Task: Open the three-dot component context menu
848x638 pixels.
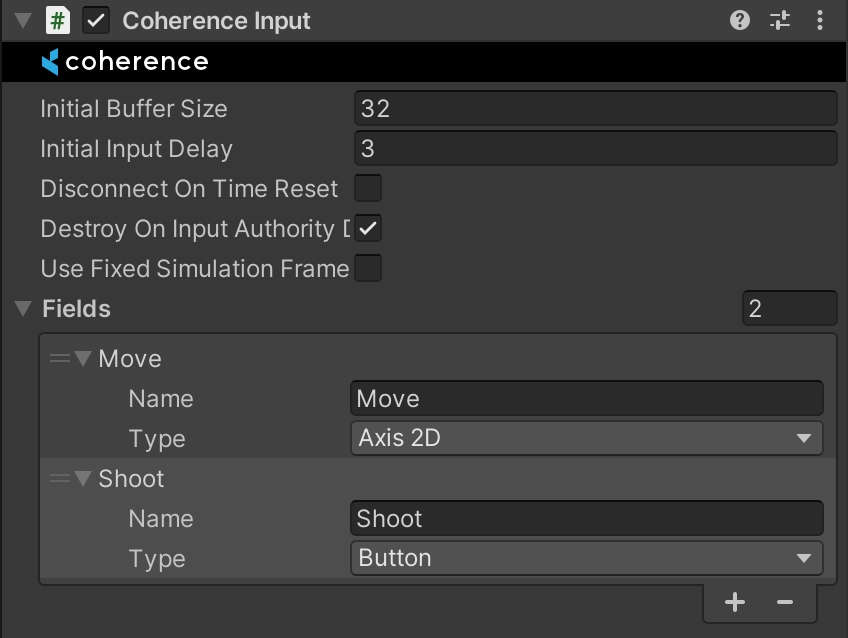Action: tap(820, 20)
